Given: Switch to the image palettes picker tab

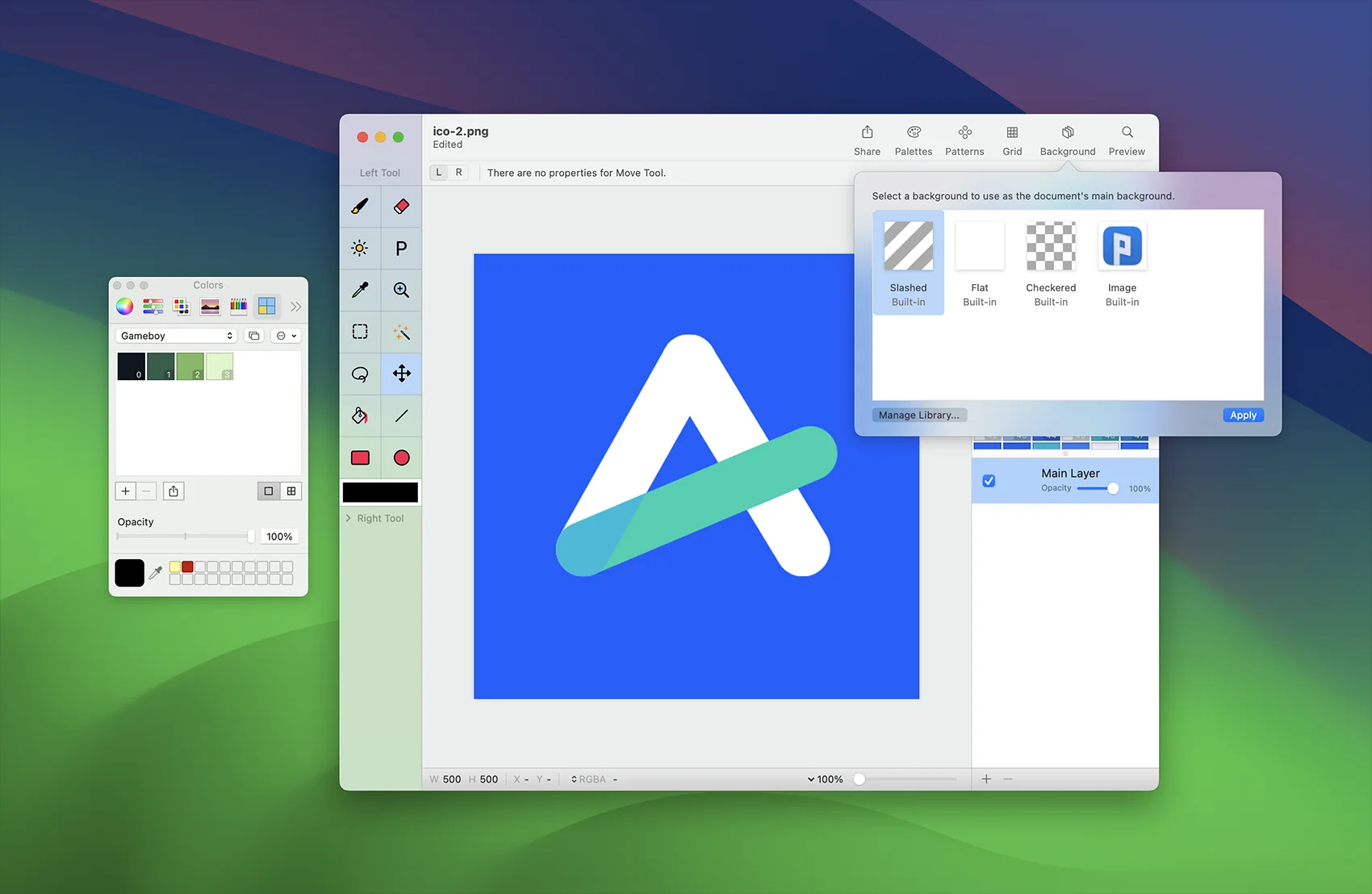Looking at the screenshot, I should point(210,307).
